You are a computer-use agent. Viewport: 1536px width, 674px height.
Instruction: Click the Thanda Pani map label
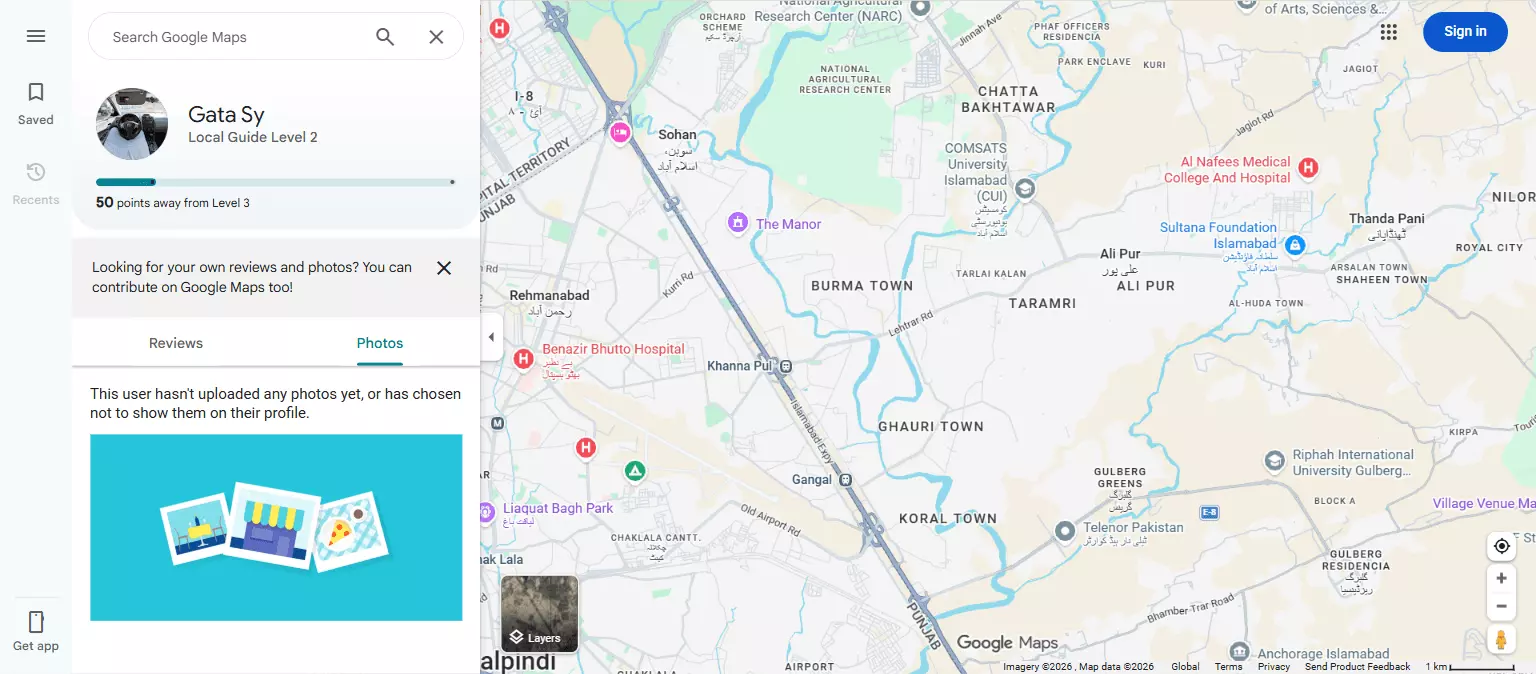pyautogui.click(x=1387, y=218)
